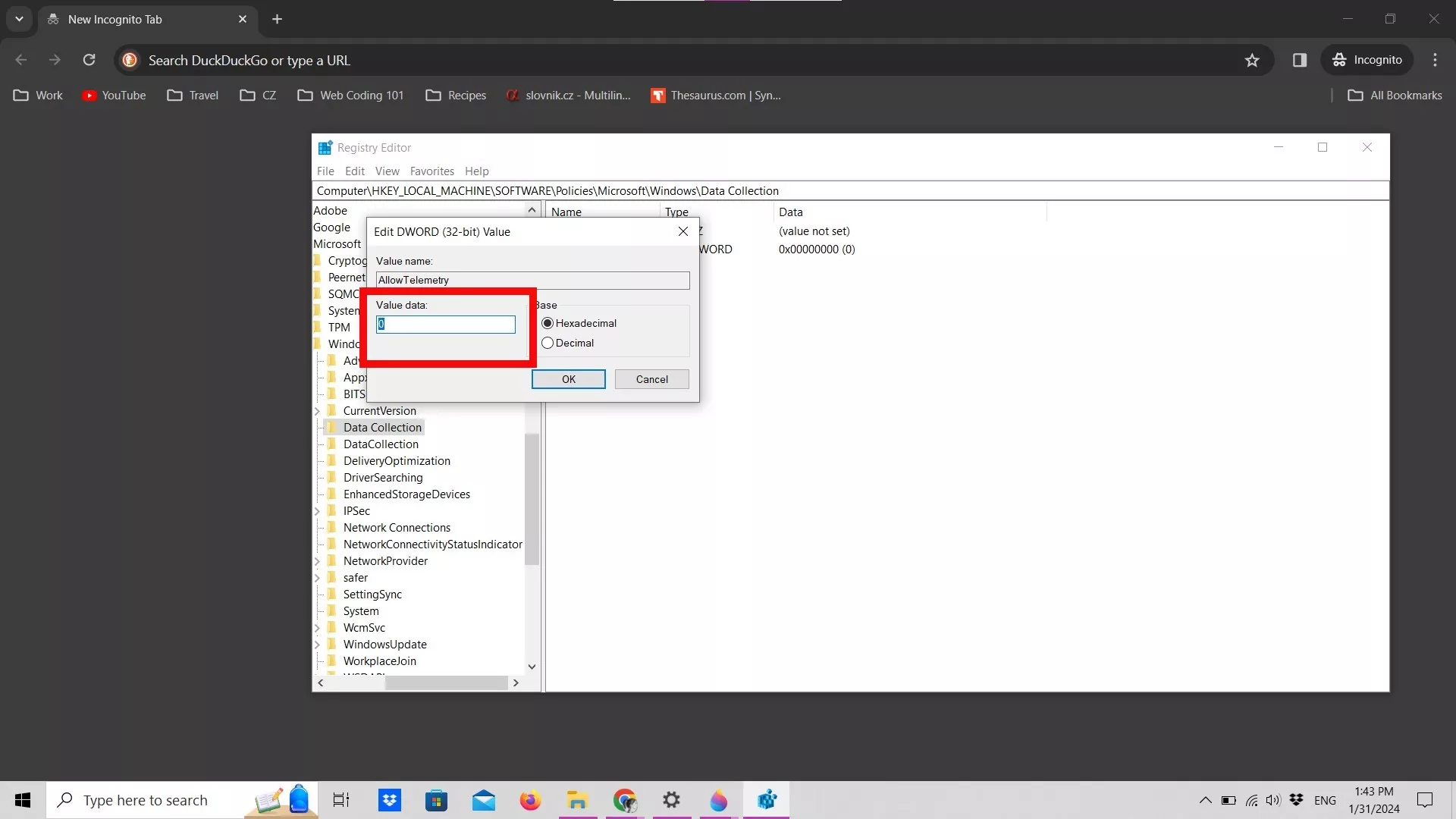Select the Decimal base option
The image size is (1456, 819).
[548, 343]
